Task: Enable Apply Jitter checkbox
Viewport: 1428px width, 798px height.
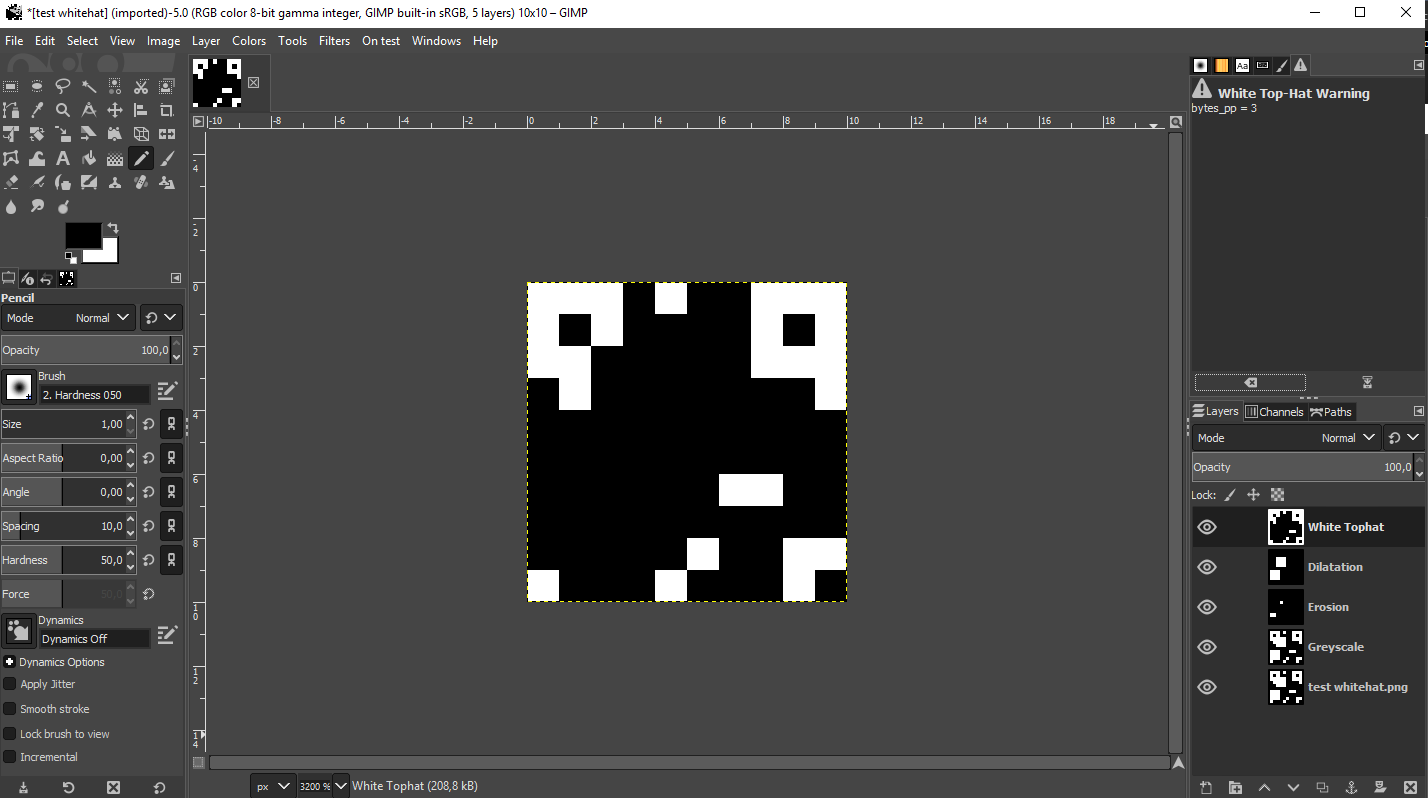Action: [9, 684]
